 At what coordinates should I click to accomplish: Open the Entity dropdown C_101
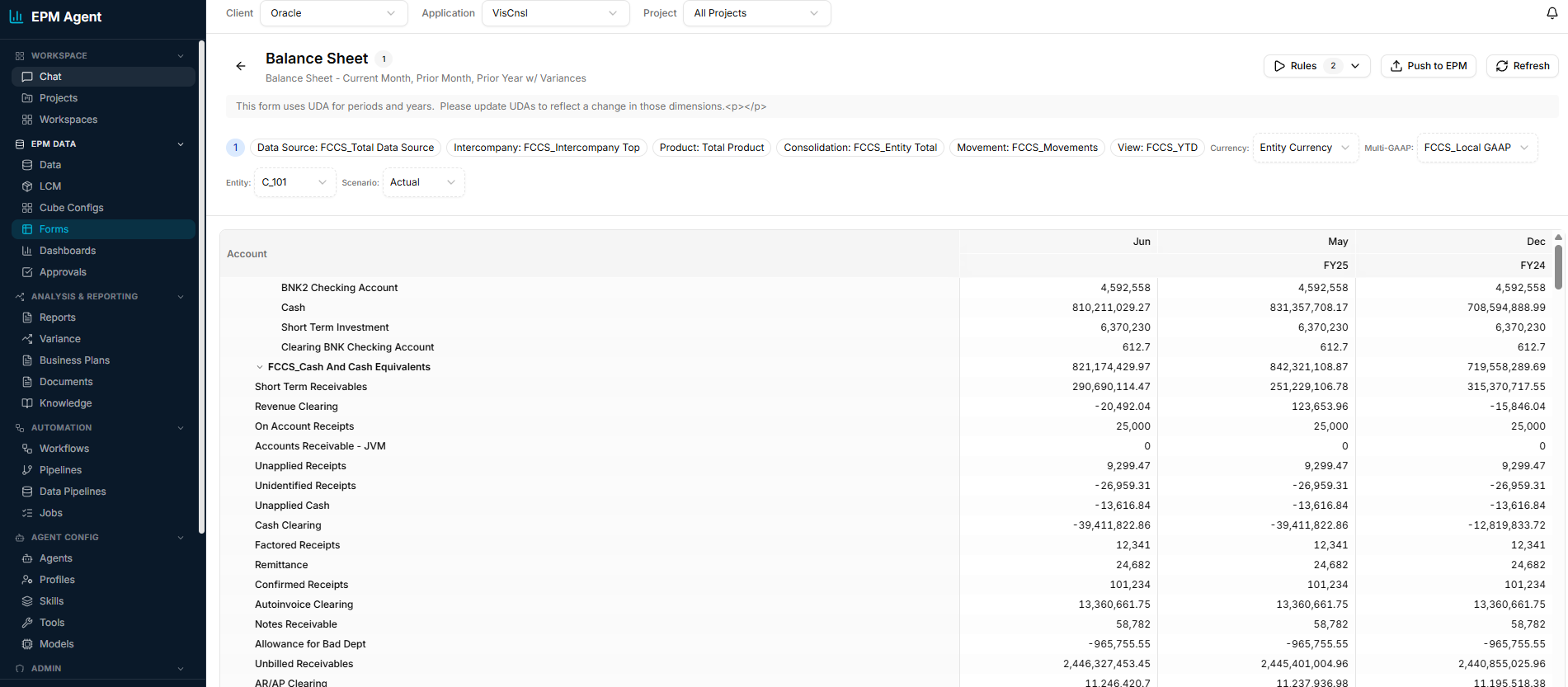coord(294,182)
